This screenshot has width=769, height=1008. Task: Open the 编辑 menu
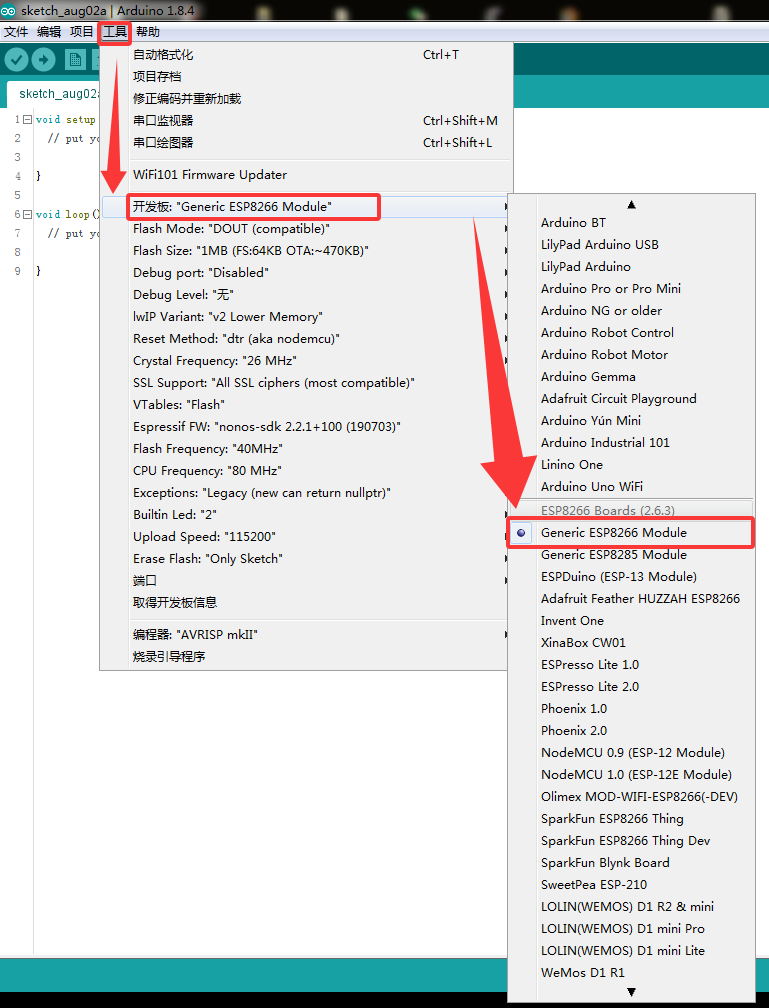click(x=49, y=32)
